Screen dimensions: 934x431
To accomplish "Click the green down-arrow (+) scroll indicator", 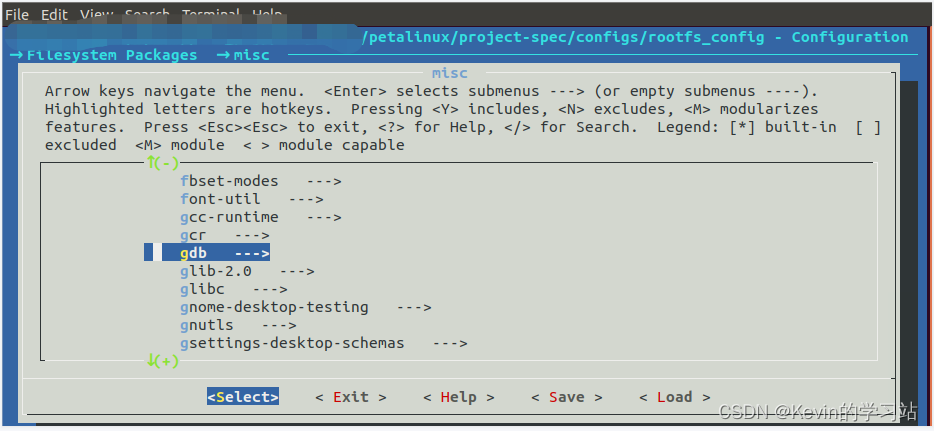I will (x=163, y=361).
